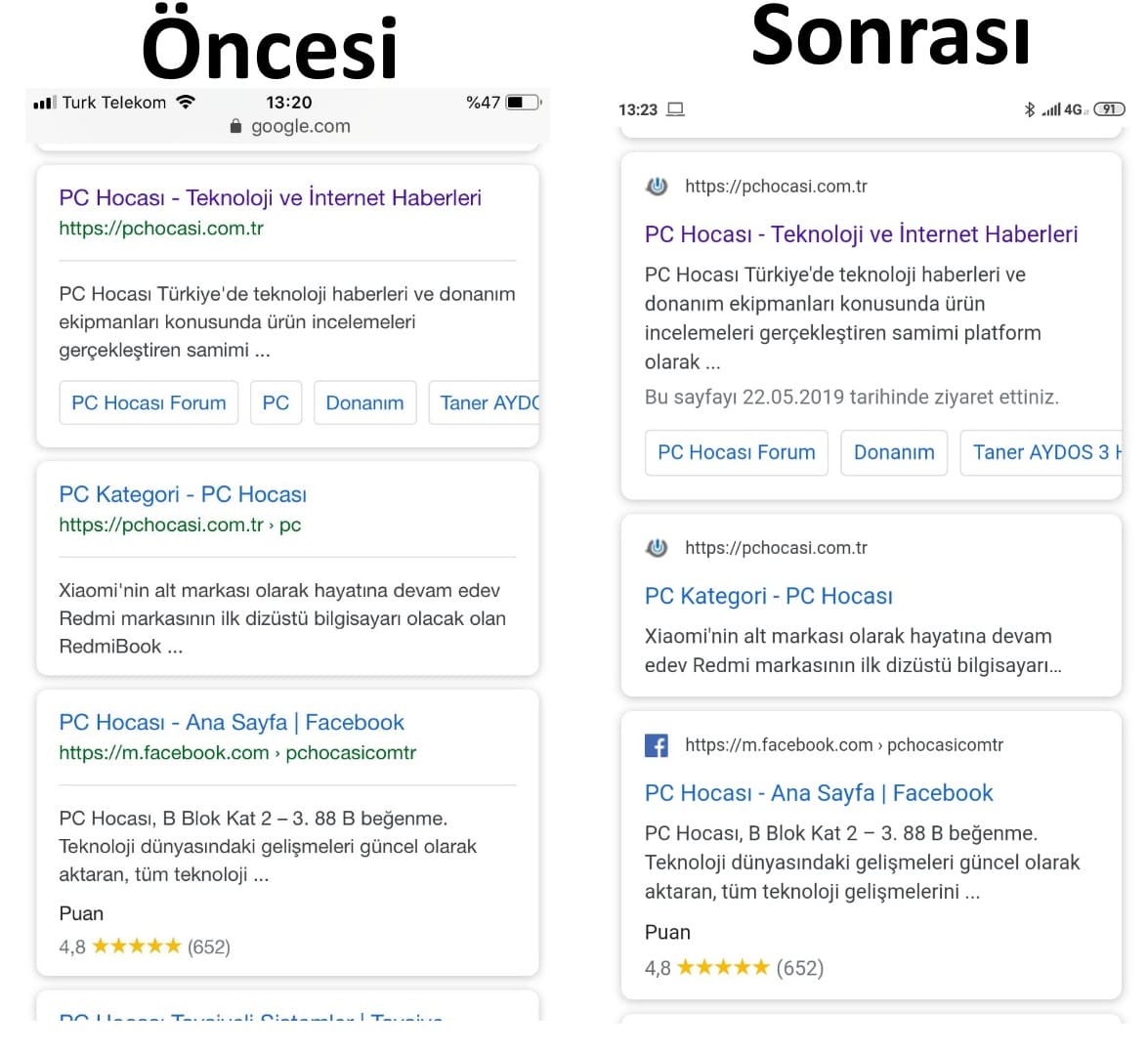The width and height of the screenshot is (1148, 1053).
Task: Click PC Hocası favicon in top right result
Action: click(x=658, y=186)
